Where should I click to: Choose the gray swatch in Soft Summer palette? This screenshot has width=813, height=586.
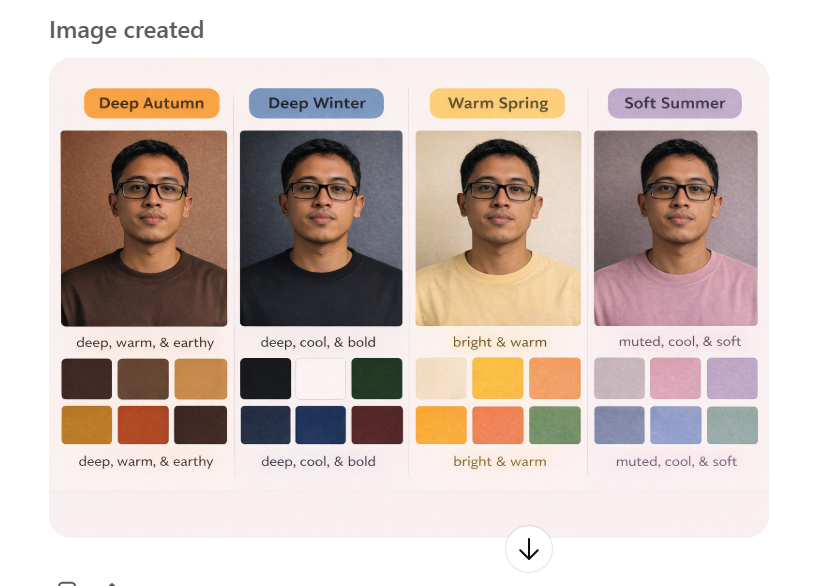click(620, 379)
